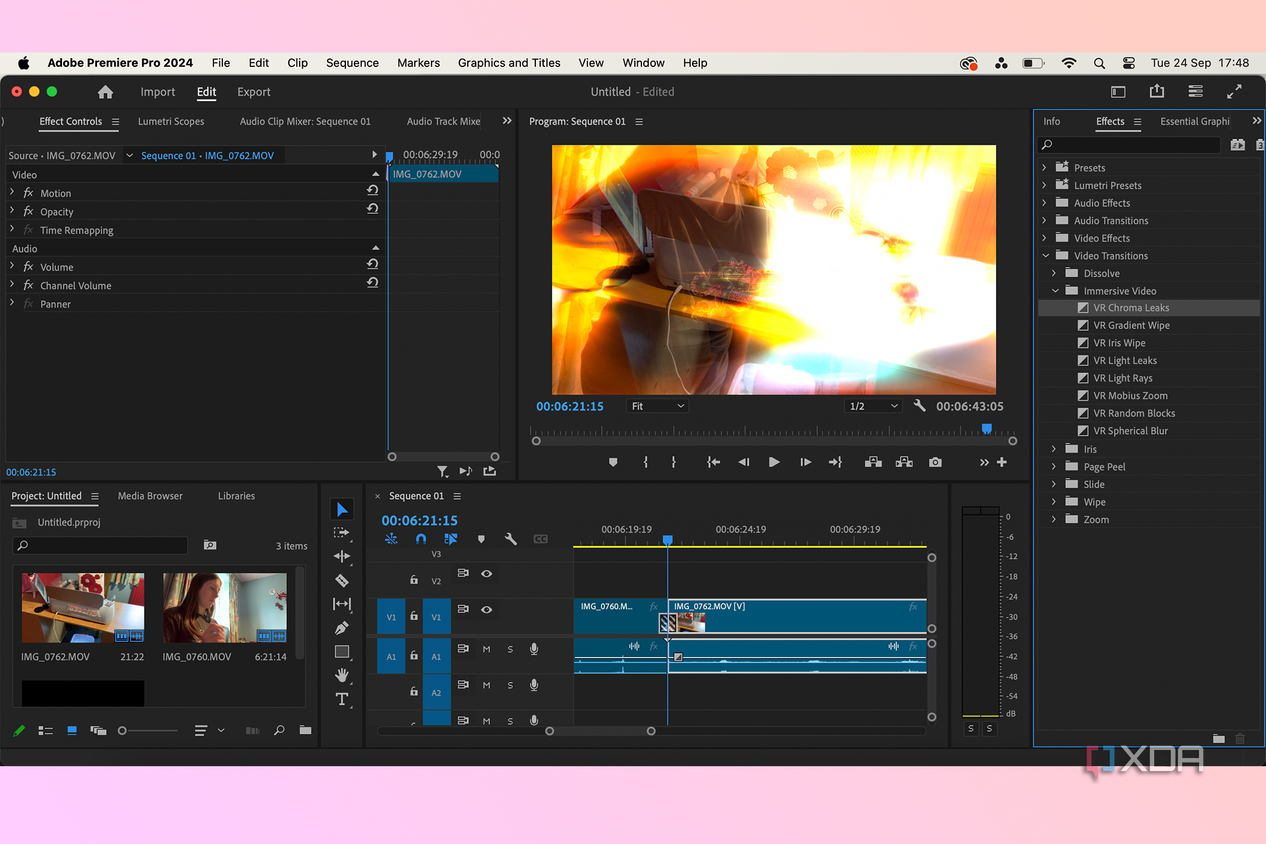Switch to Media Browser tab
The image size is (1266, 844).
click(x=150, y=496)
